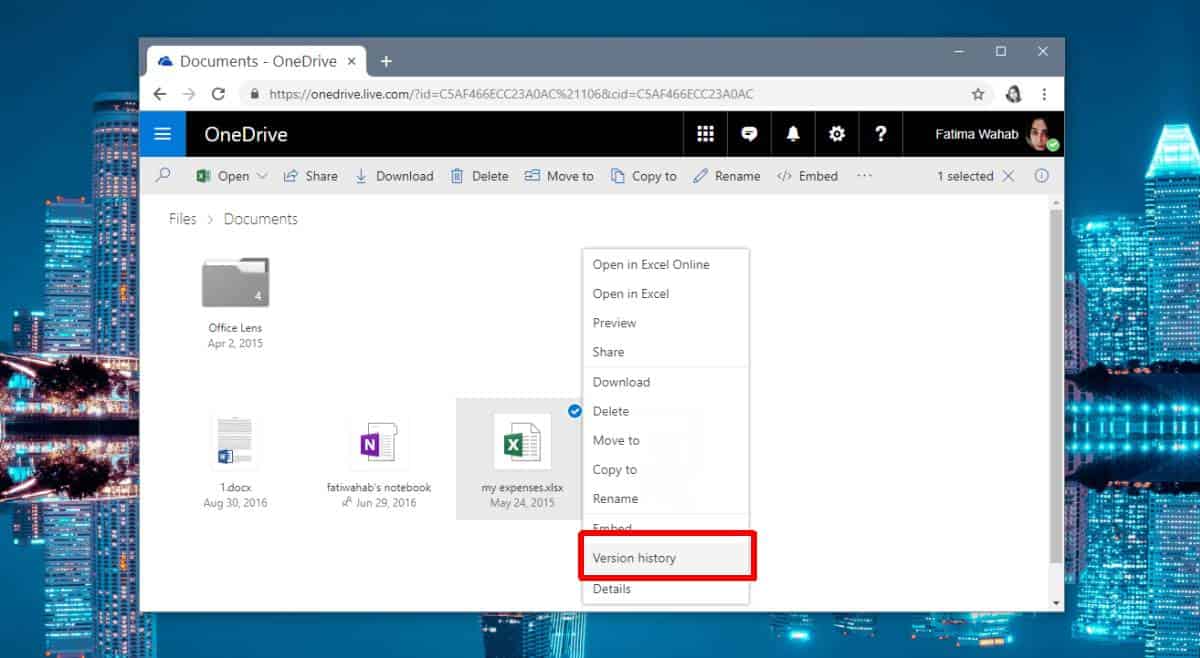Open the information details pane icon

point(1041,176)
